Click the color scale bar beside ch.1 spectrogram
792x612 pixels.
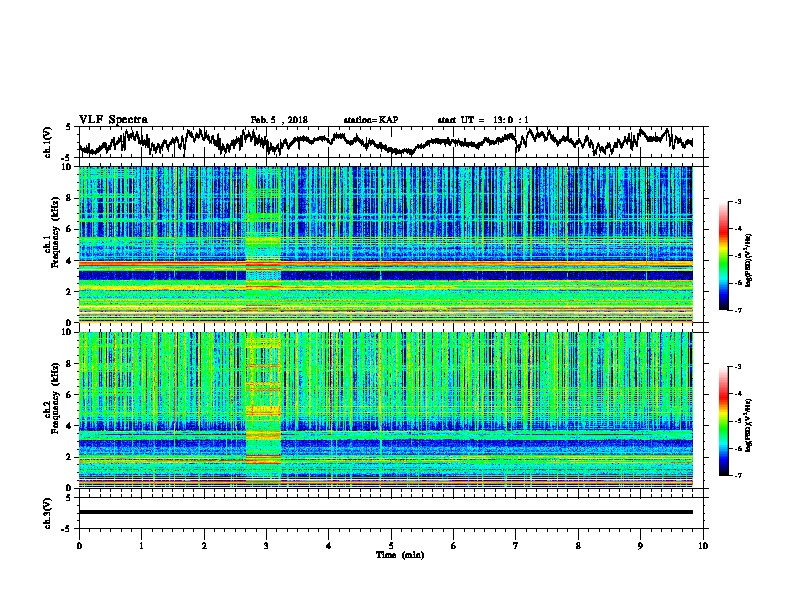[724, 256]
